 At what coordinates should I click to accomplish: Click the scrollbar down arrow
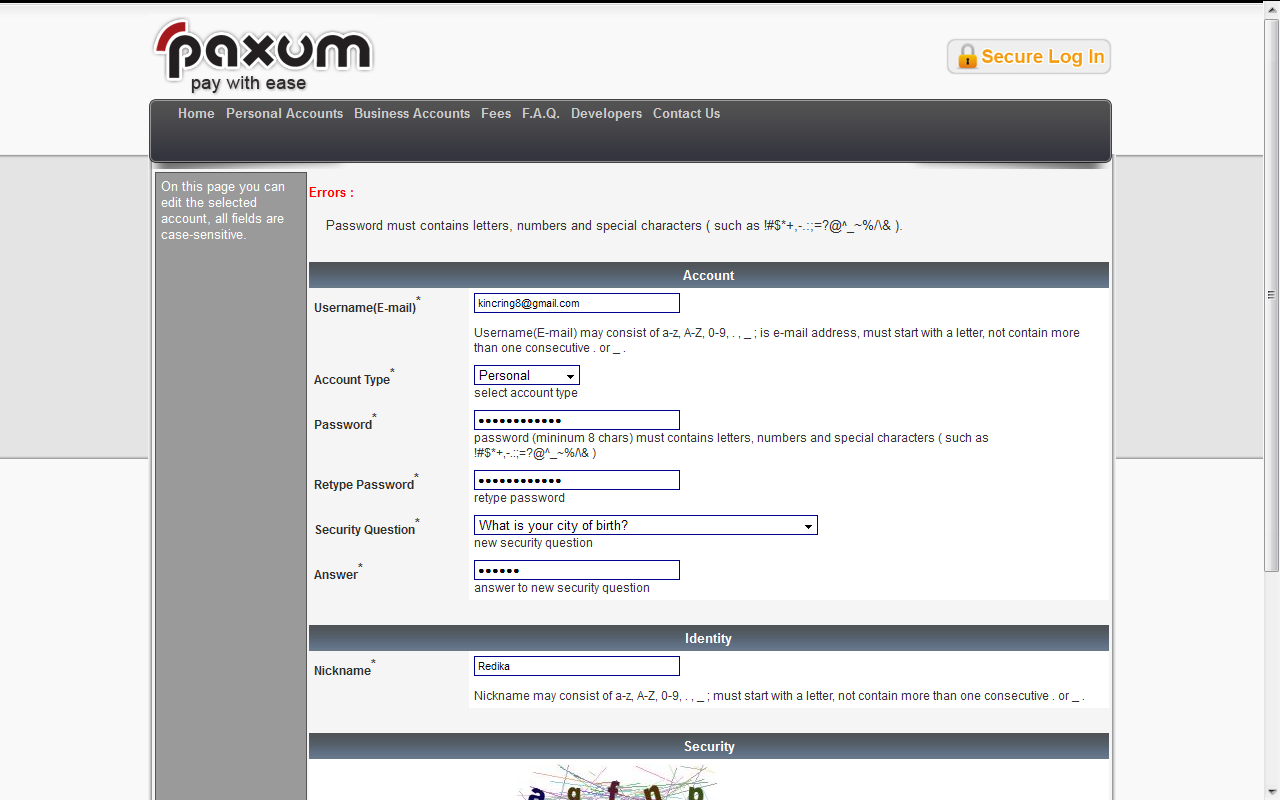1270,792
